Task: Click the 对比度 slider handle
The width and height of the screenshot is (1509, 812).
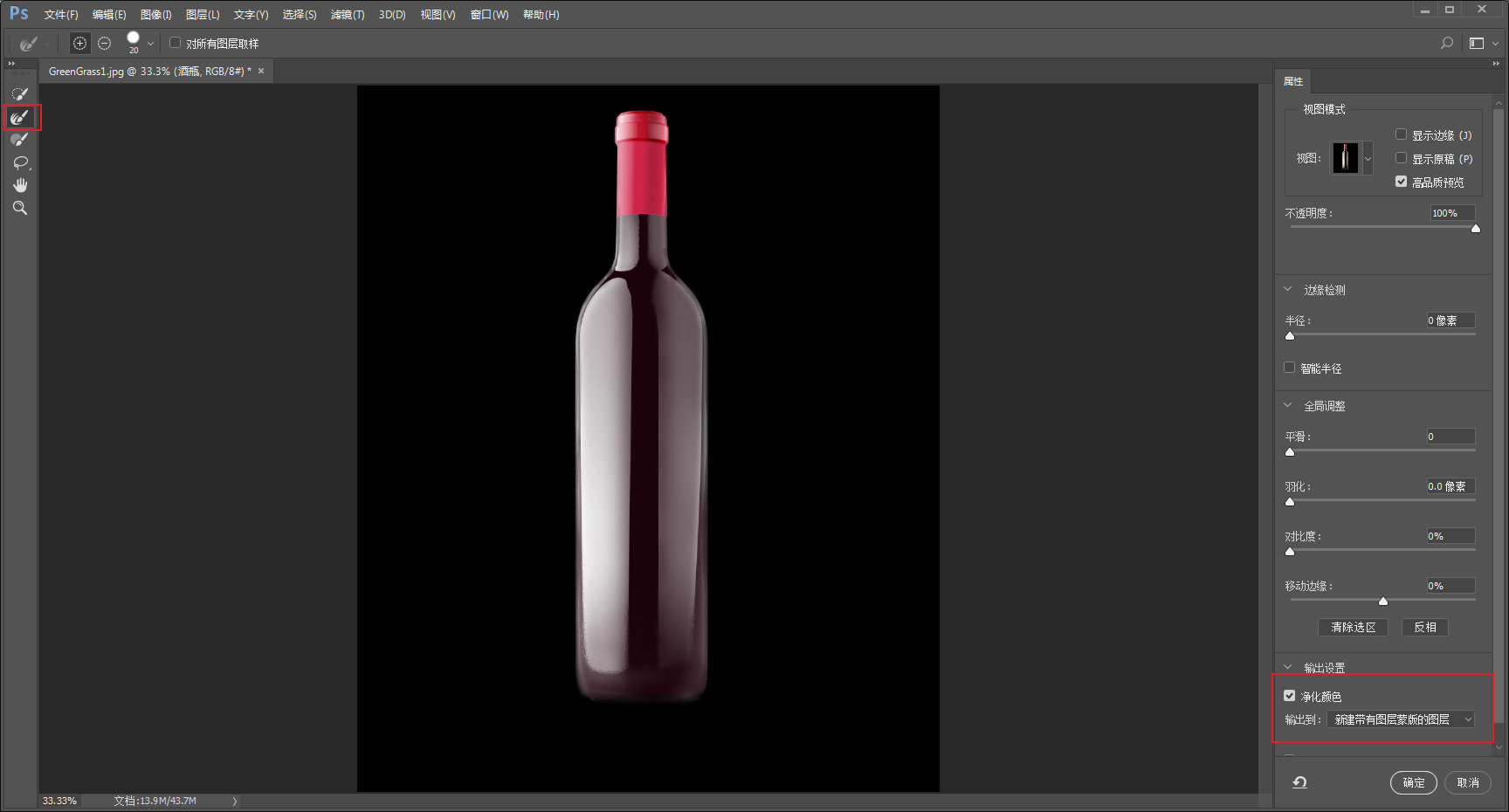Action: [x=1290, y=552]
